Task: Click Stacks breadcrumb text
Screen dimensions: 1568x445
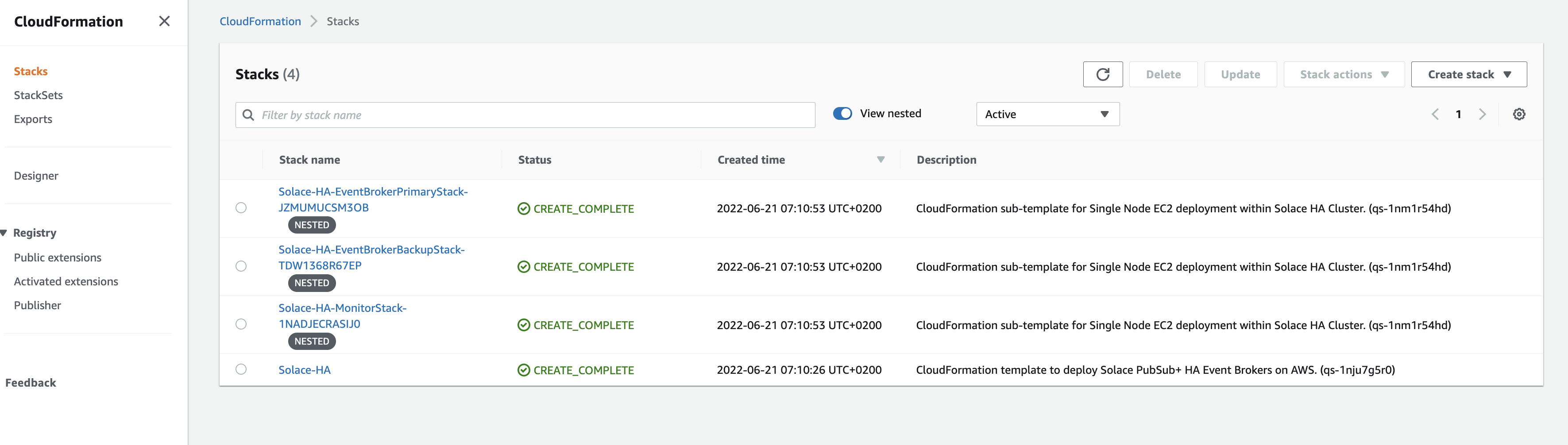Action: pos(343,21)
